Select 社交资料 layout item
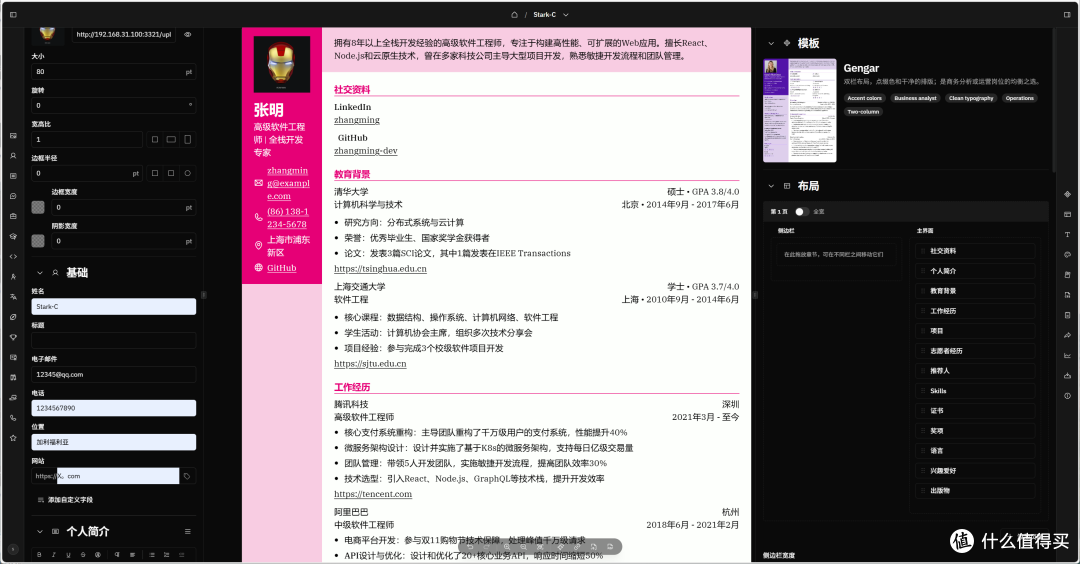This screenshot has width=1080, height=564. [x=975, y=251]
